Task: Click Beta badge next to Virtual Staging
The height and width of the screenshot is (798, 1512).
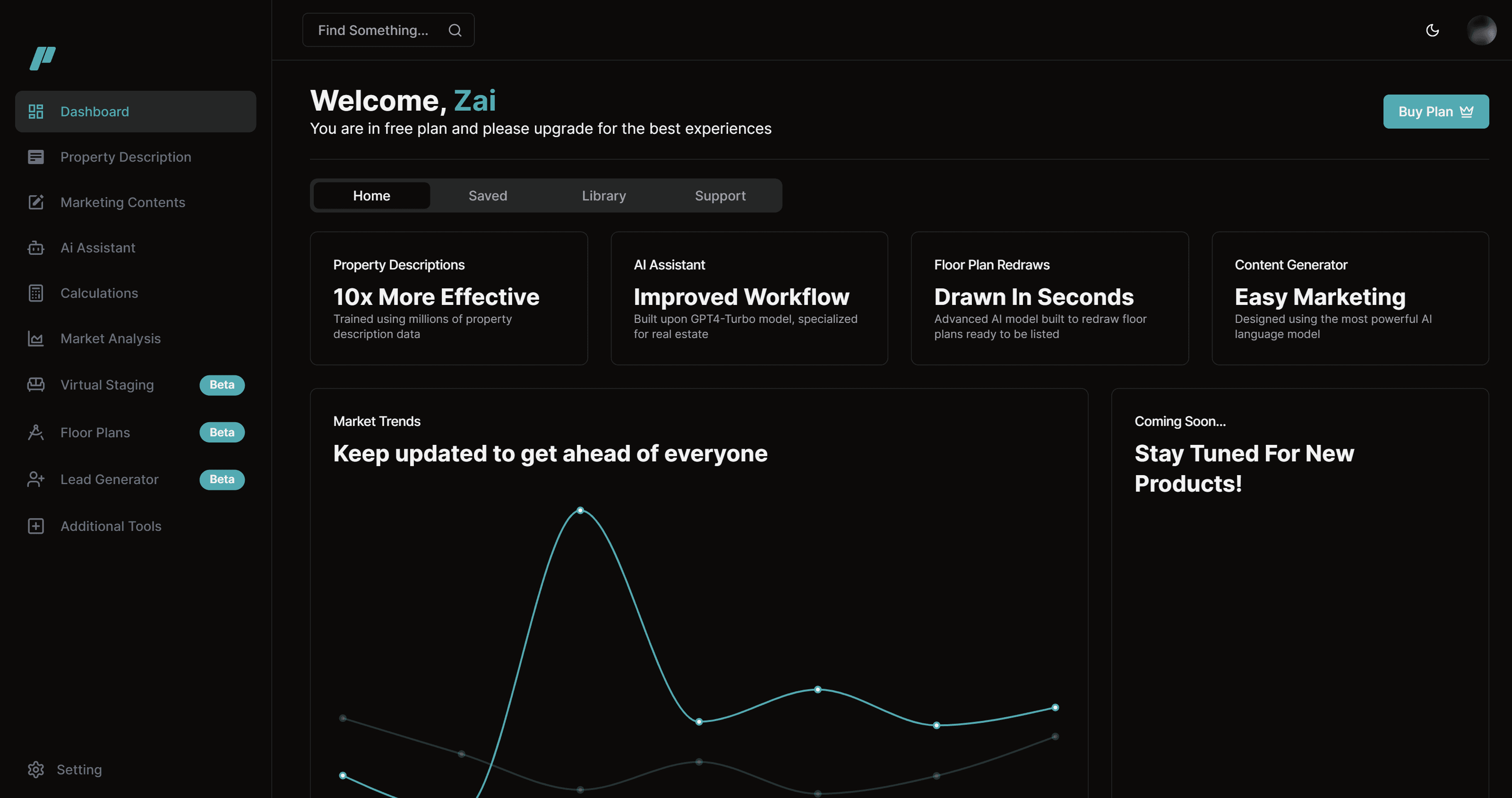Action: (x=222, y=385)
